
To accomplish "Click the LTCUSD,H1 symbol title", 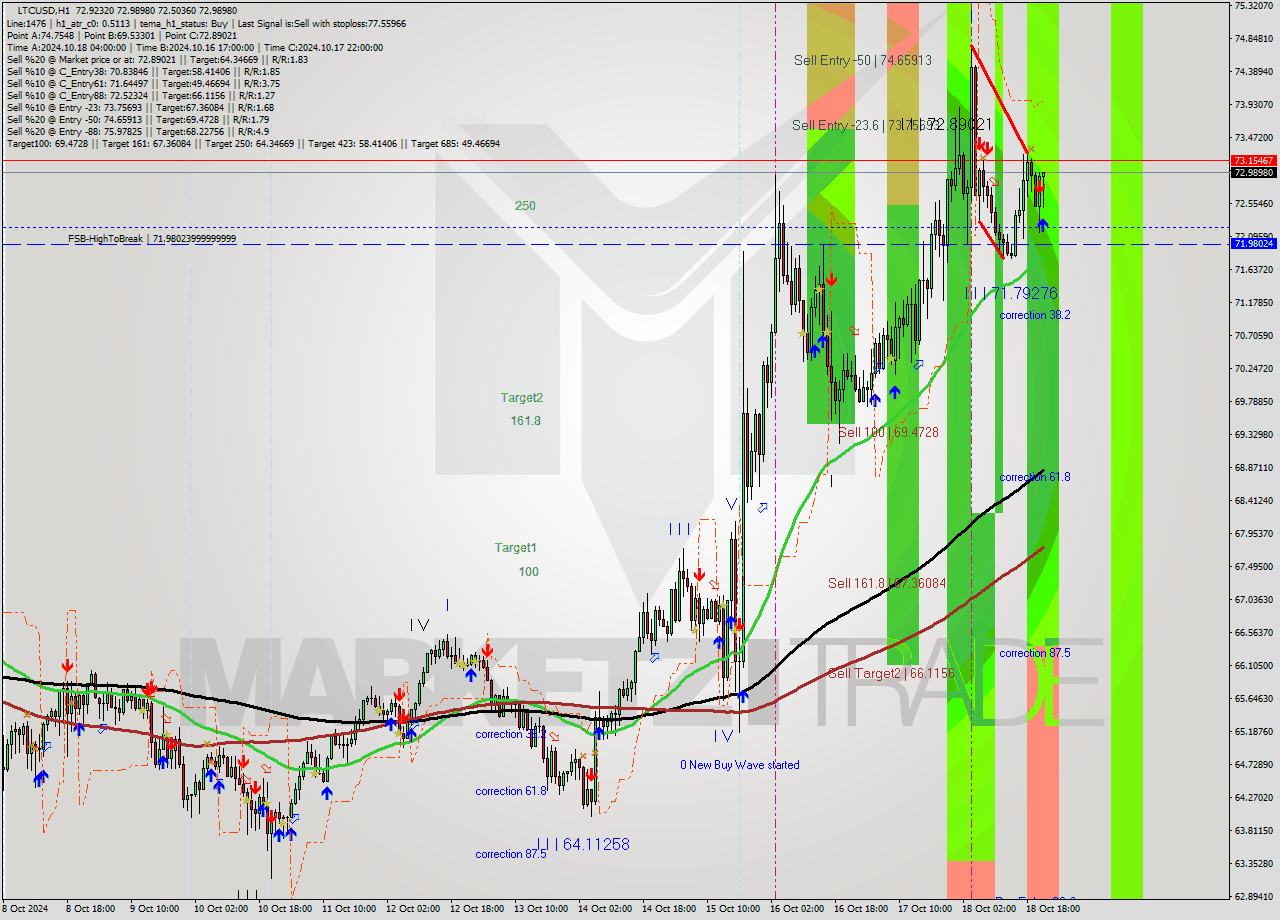I will coord(44,10).
